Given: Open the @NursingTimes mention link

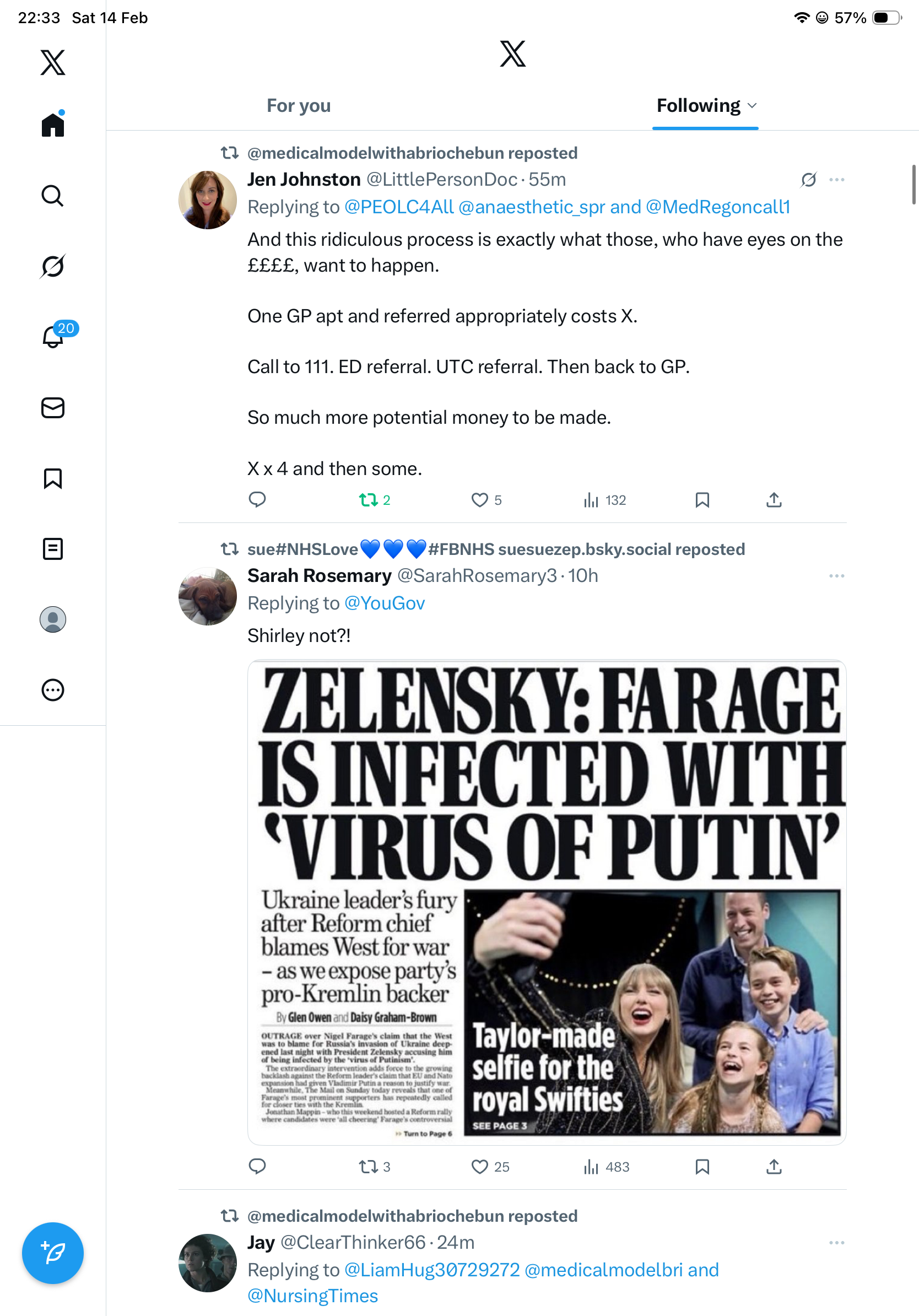Looking at the screenshot, I should click(313, 1296).
